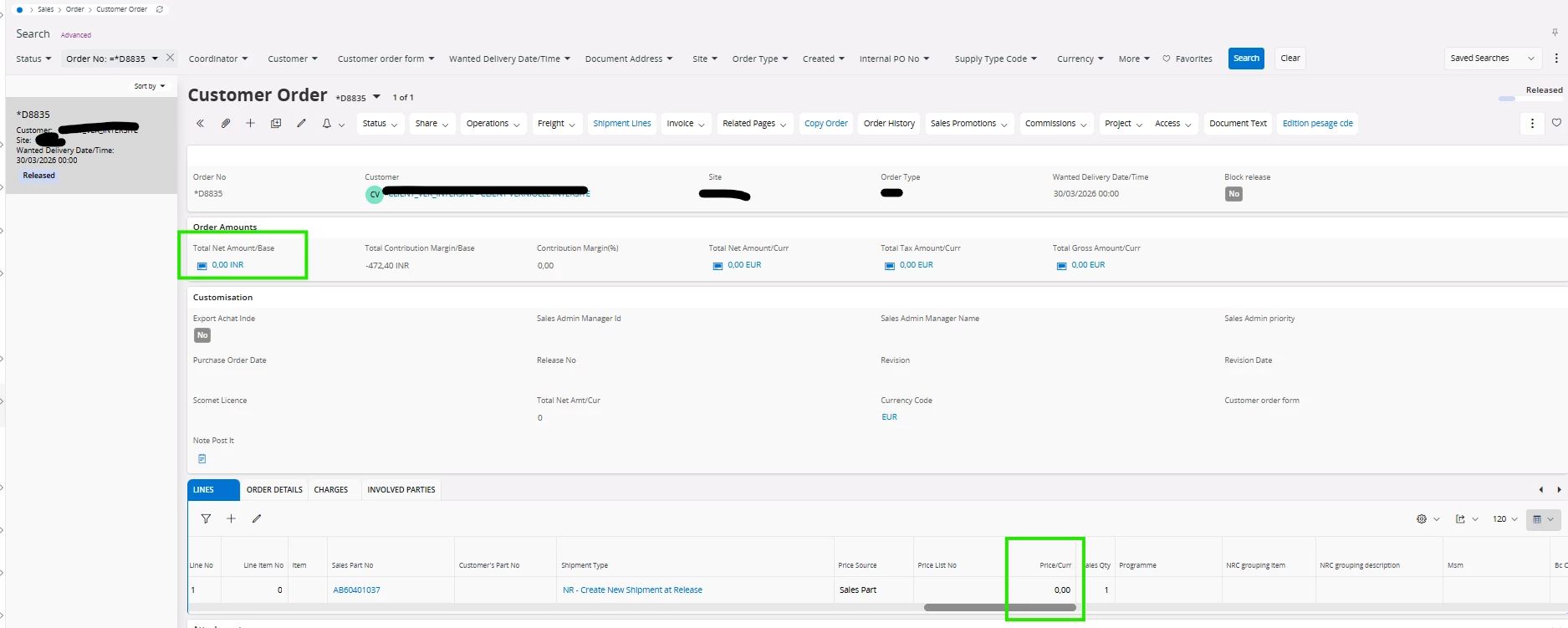Screen dimensions: 1568x628
Task: Click the Edition pesage cde button
Action: click(1318, 124)
